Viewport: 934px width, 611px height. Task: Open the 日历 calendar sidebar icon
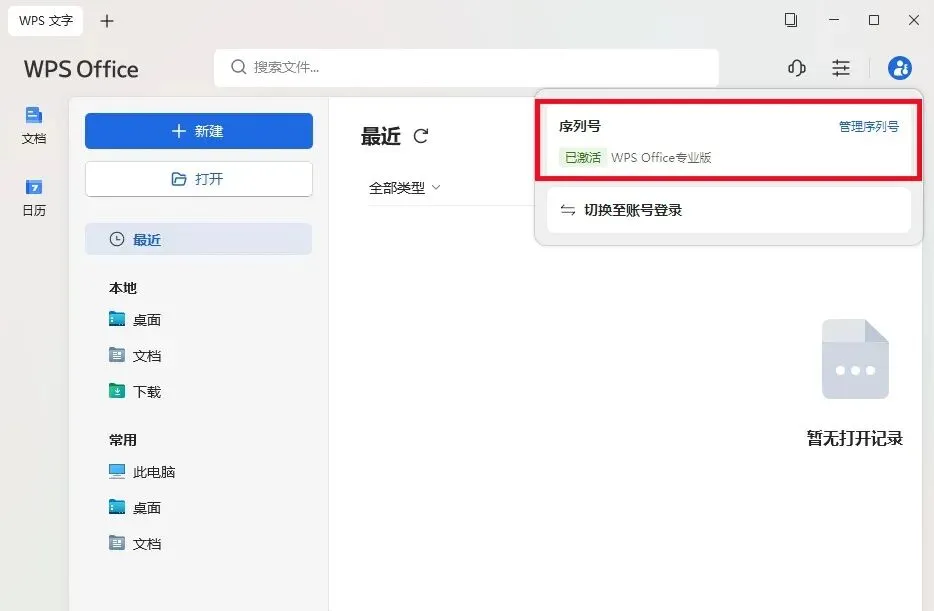click(34, 198)
